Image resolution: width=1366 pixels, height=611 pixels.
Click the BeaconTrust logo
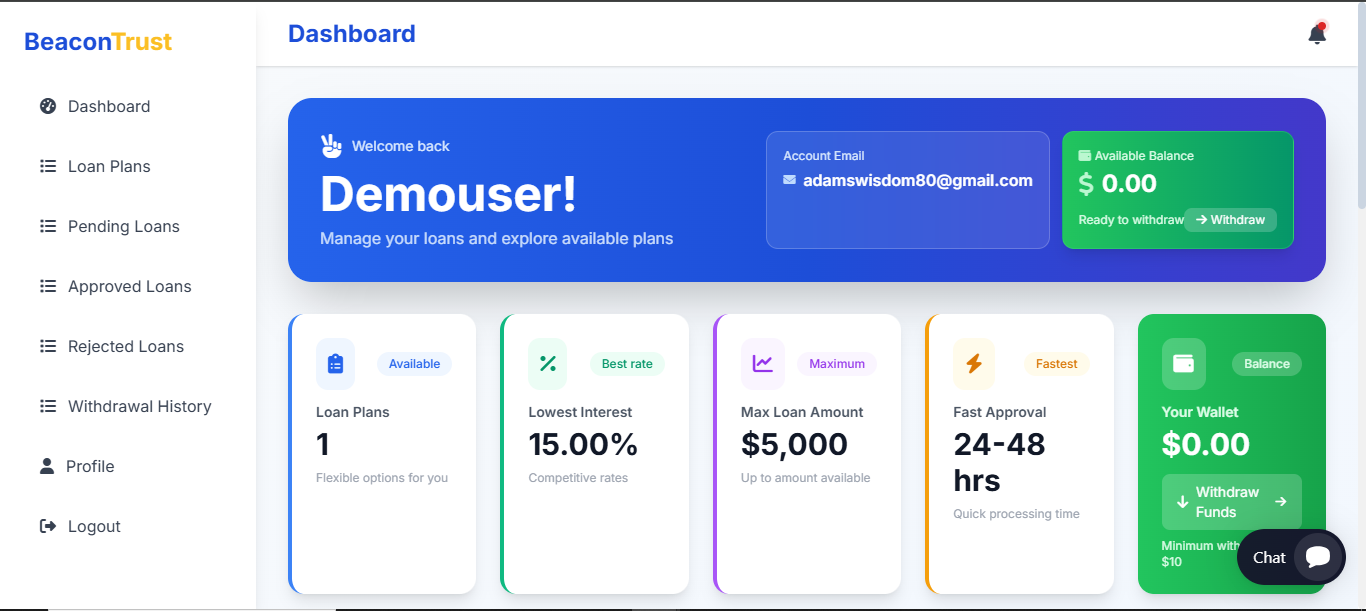[x=98, y=42]
